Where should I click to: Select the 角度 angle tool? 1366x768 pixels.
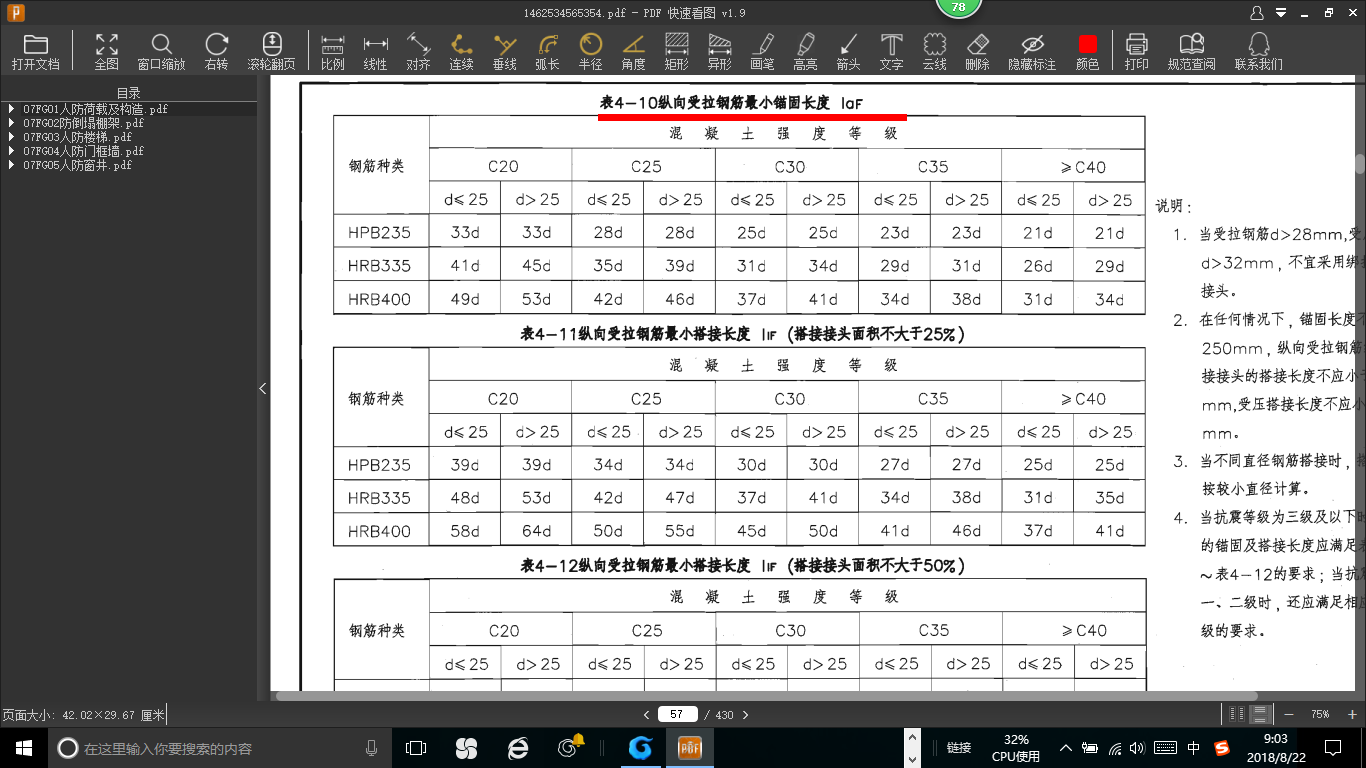coord(634,51)
